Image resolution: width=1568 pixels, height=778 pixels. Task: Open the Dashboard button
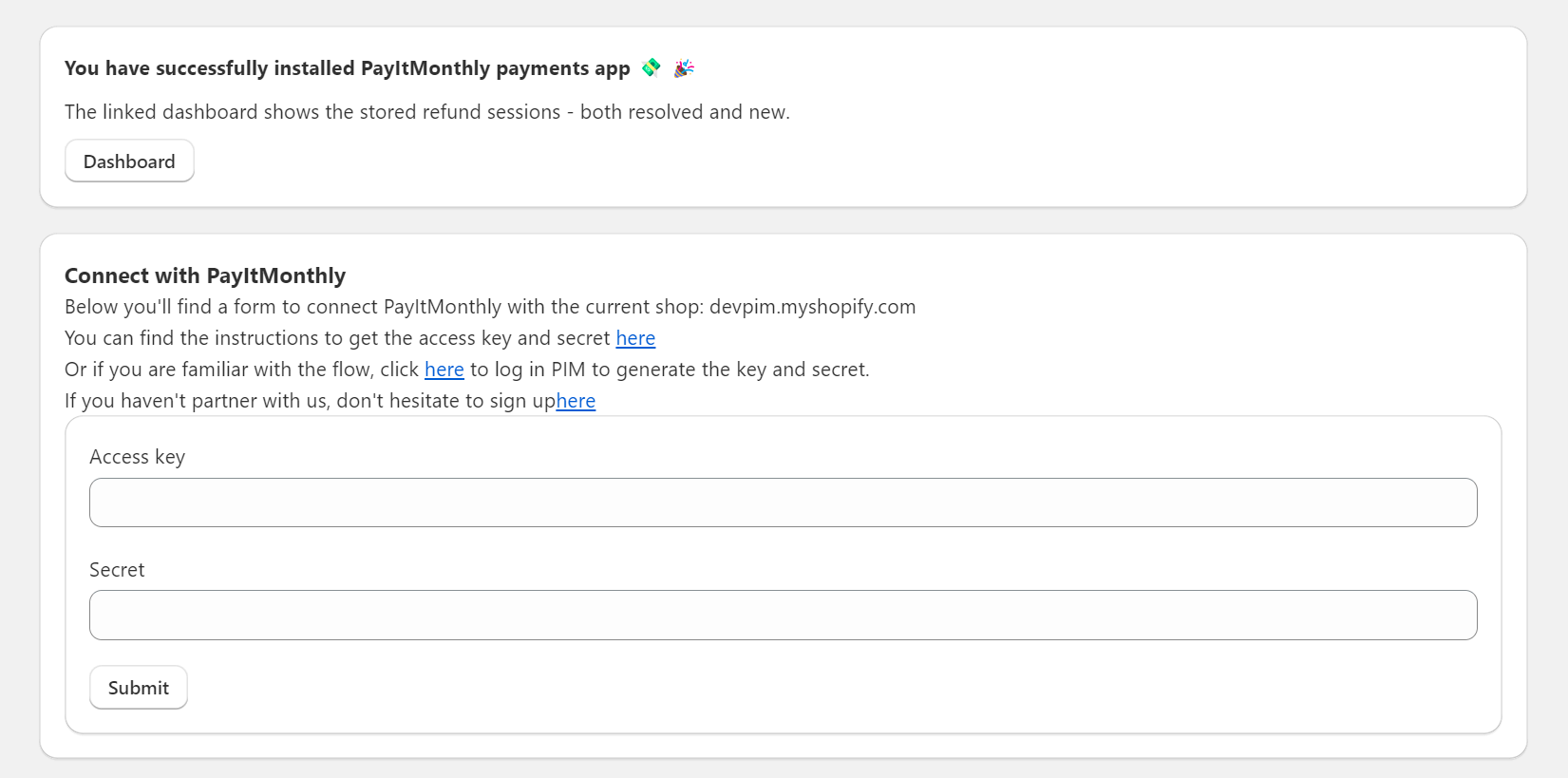[x=129, y=161]
